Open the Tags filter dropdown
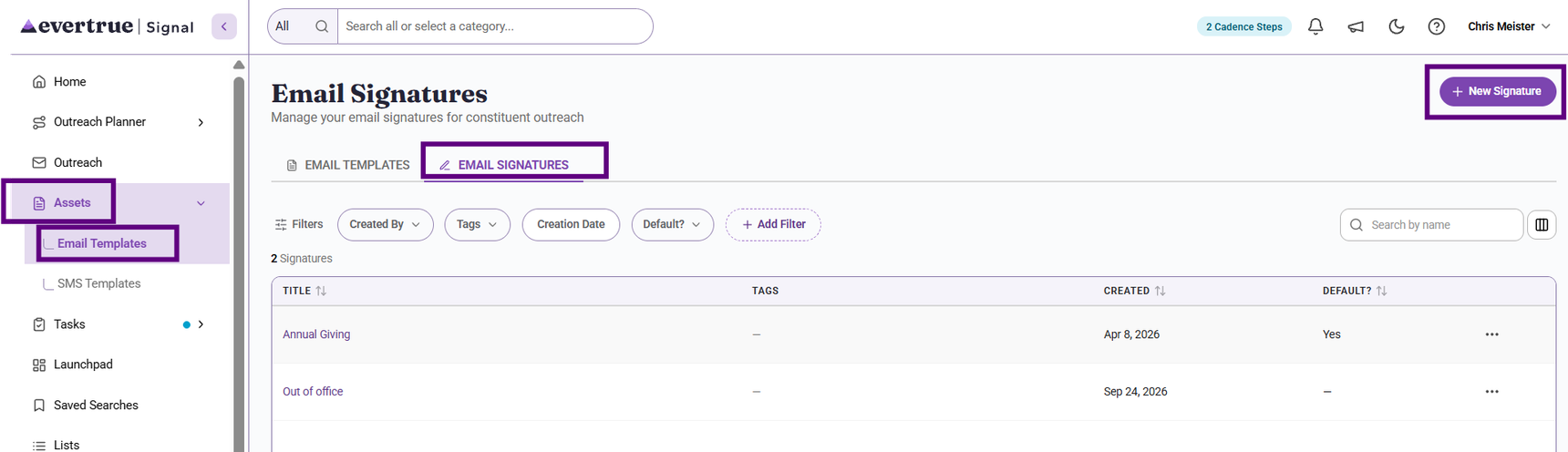The height and width of the screenshot is (452, 1568). coord(477,224)
